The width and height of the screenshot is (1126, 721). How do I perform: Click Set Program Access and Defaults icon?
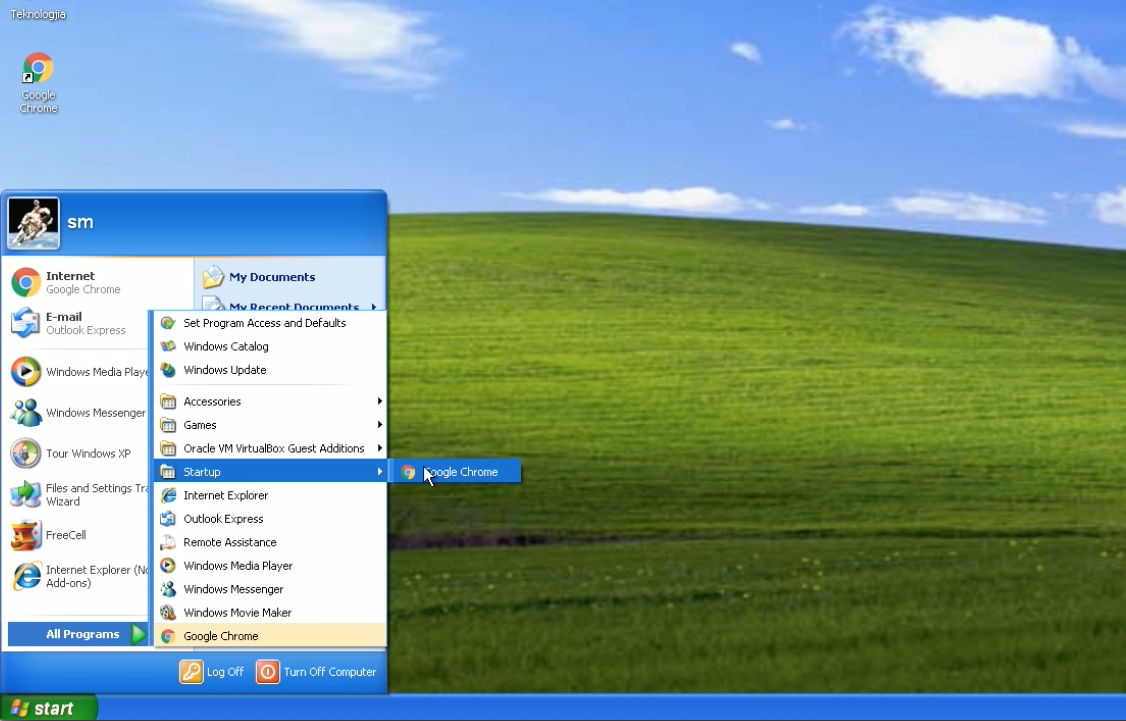[x=168, y=323]
